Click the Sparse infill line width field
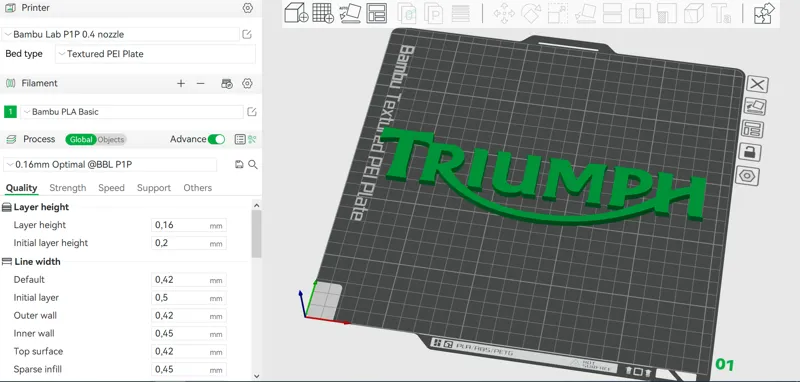 [189, 369]
